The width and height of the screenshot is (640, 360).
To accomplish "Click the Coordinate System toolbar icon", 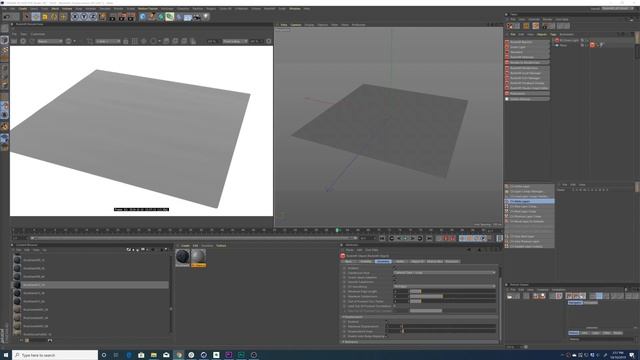I will pos(102,17).
